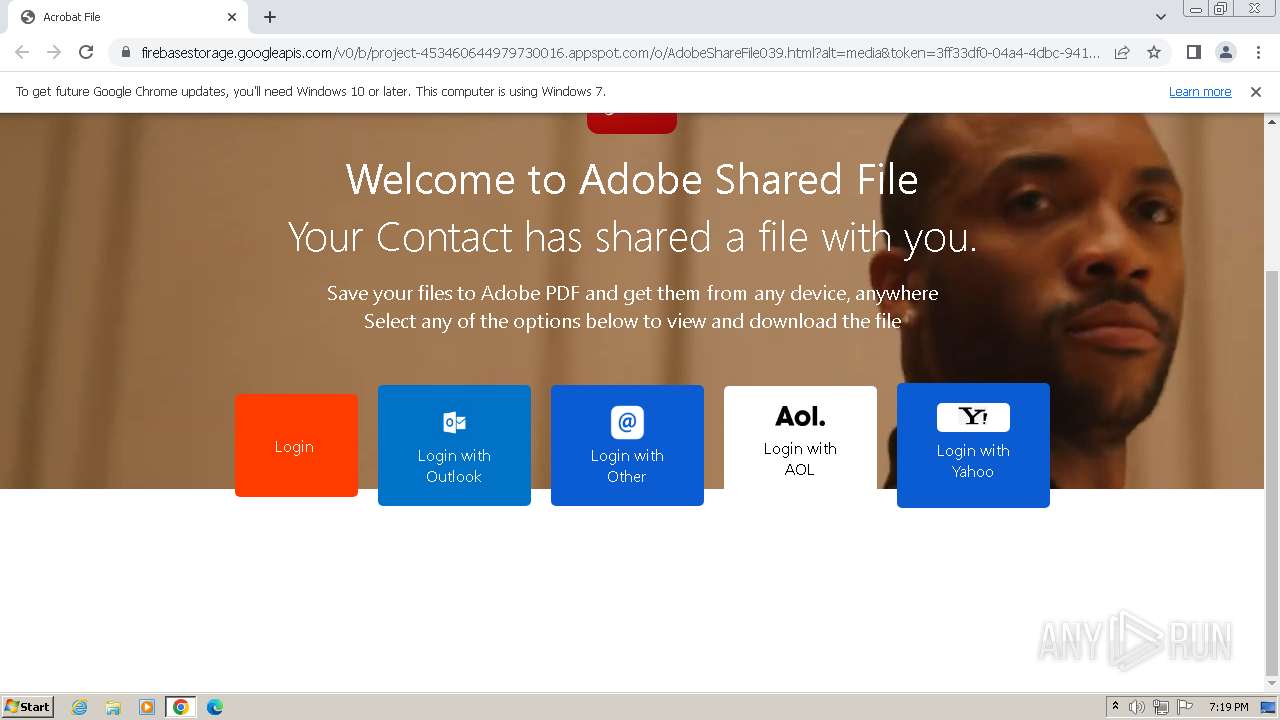Choose Login with Outlook
1280x720 pixels.
454,445
